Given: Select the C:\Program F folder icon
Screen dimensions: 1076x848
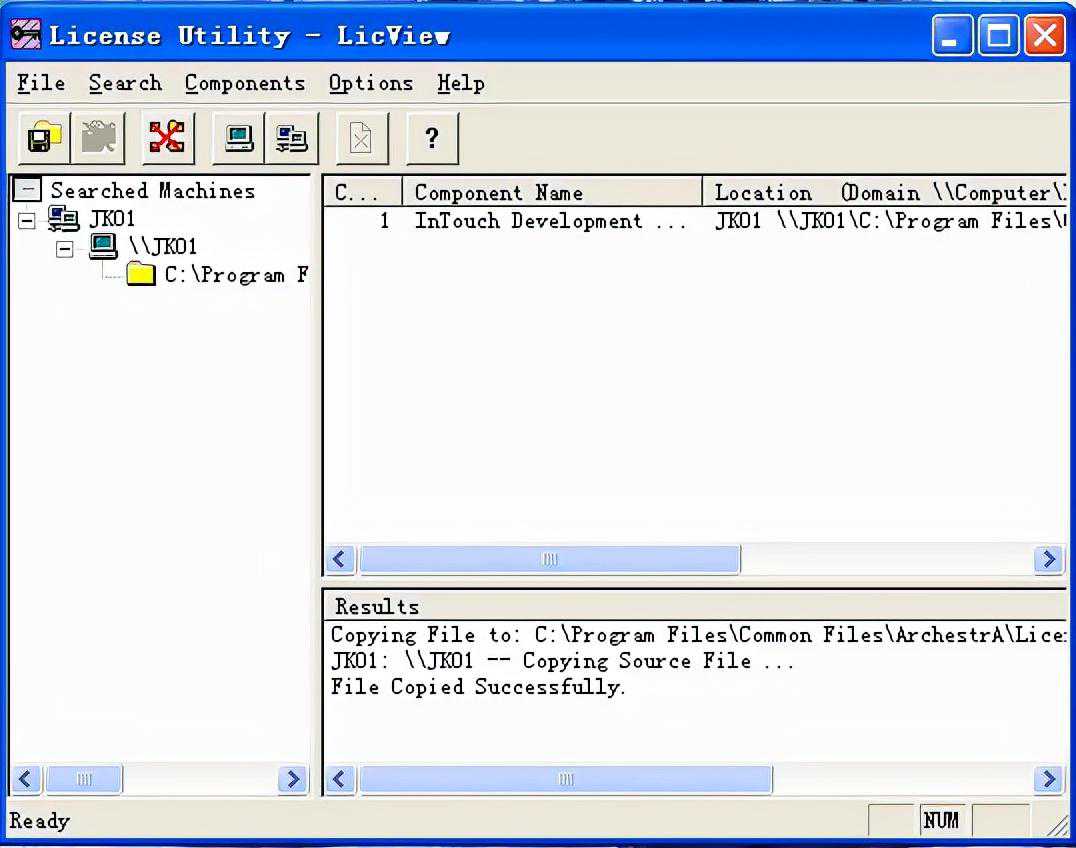Looking at the screenshot, I should click(141, 274).
